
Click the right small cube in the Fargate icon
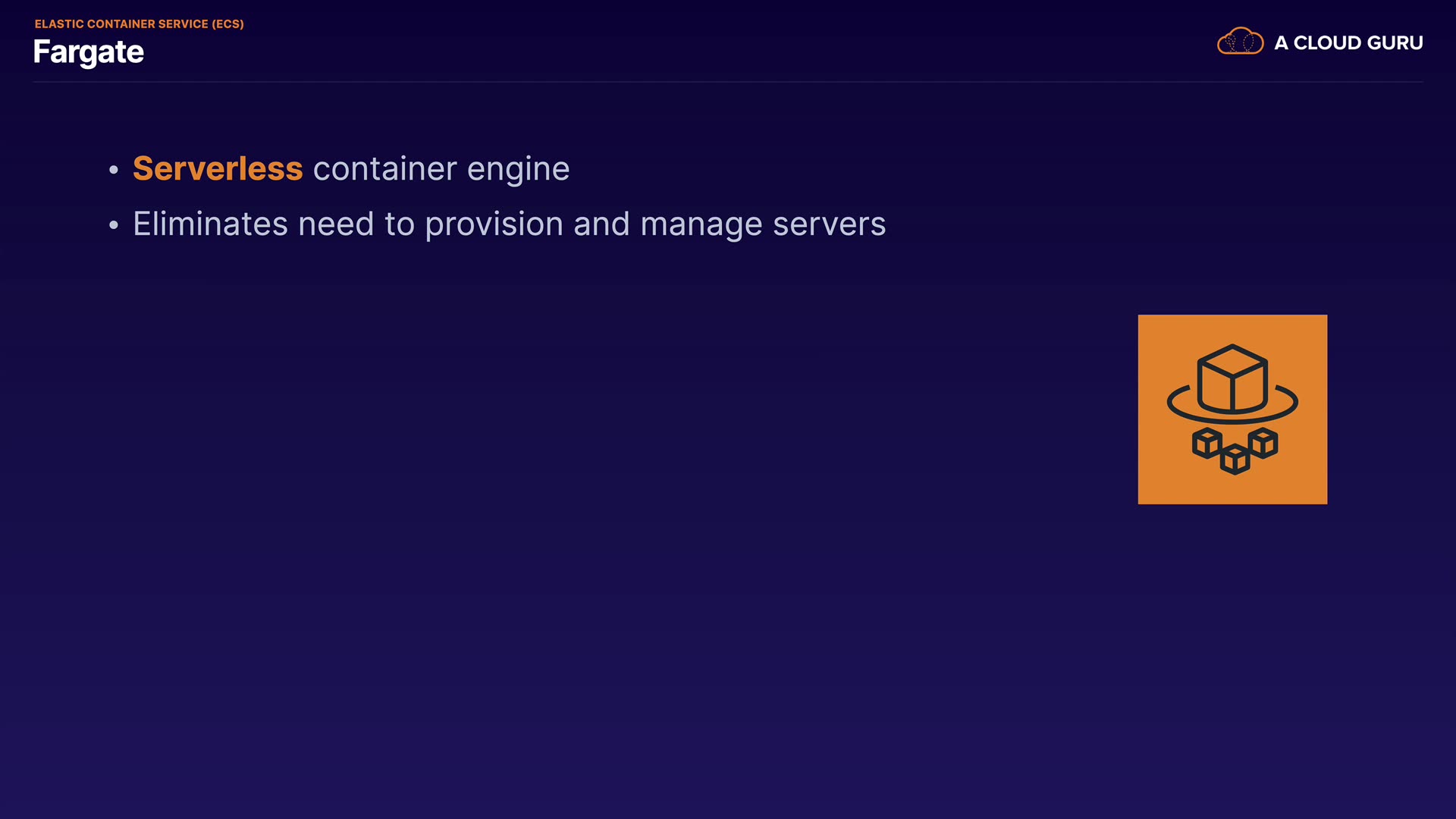pos(1263,443)
